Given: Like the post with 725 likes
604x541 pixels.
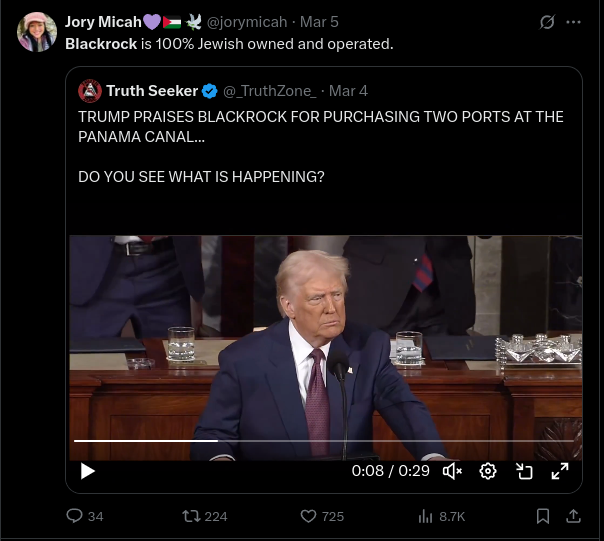Looking at the screenshot, I should click(309, 516).
